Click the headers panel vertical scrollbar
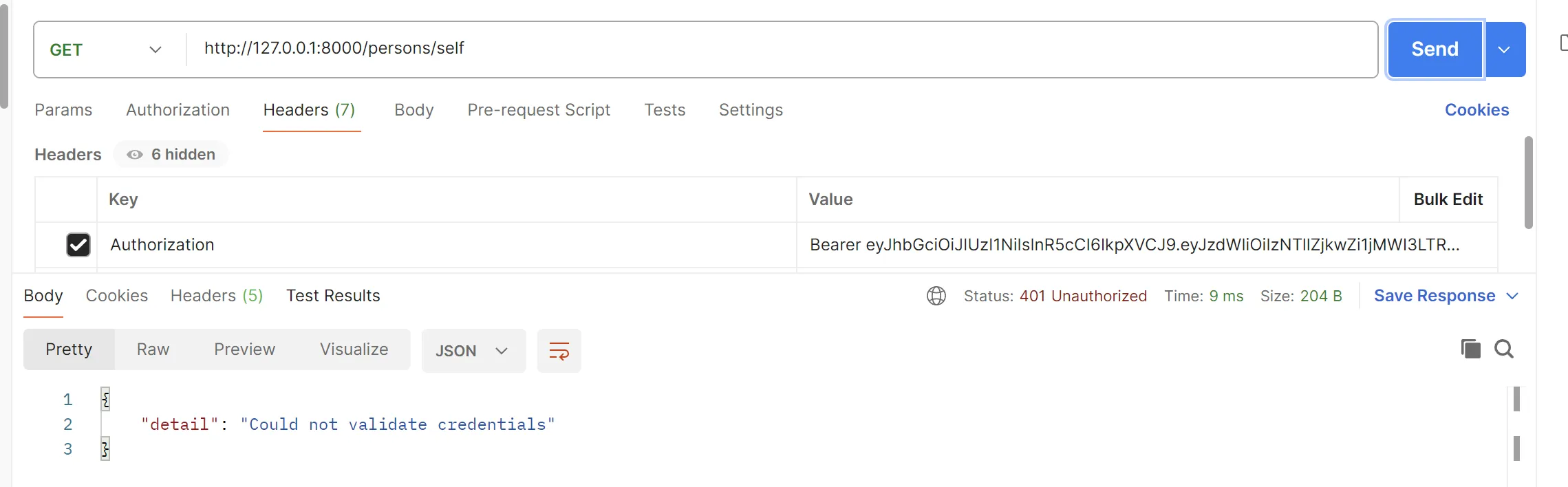The width and height of the screenshot is (1568, 487). click(x=1529, y=183)
